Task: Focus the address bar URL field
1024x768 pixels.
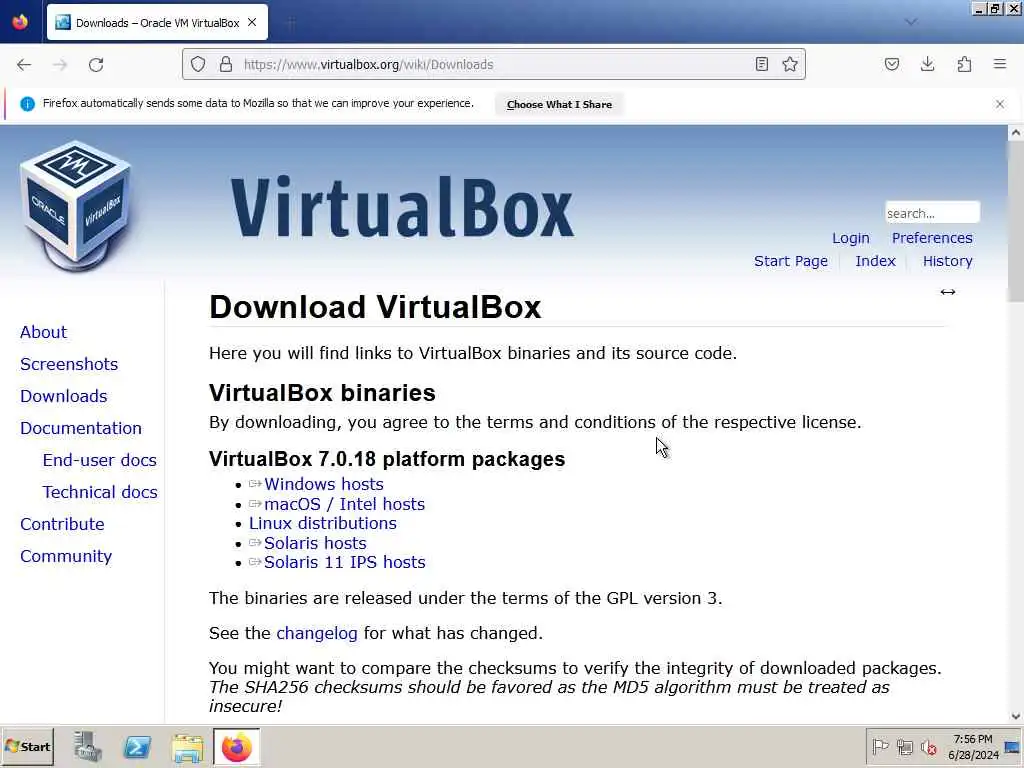Action: (494, 64)
